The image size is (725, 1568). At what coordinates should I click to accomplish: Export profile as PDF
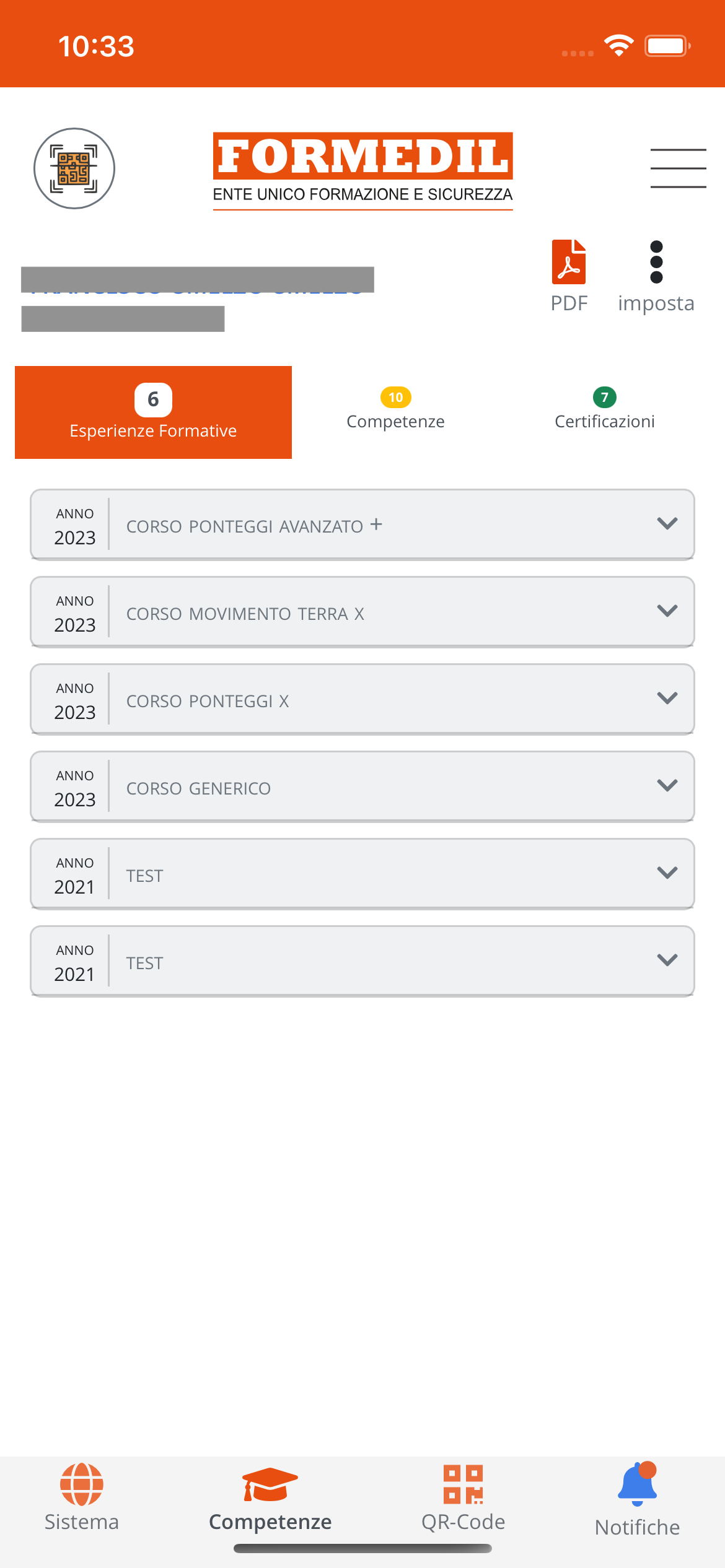point(569,276)
